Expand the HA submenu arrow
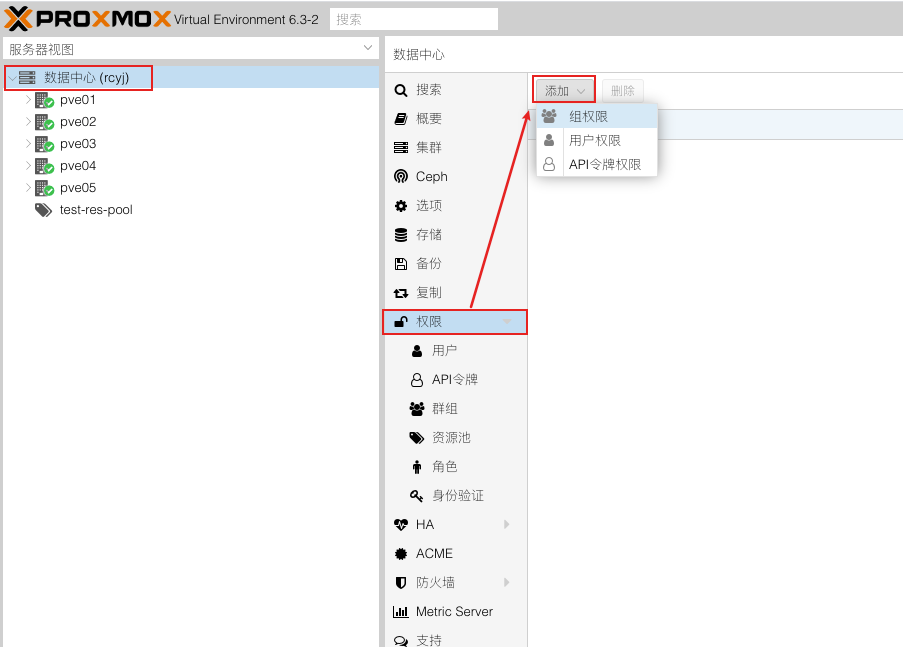Screen dimensions: 903x647 tap(507, 524)
